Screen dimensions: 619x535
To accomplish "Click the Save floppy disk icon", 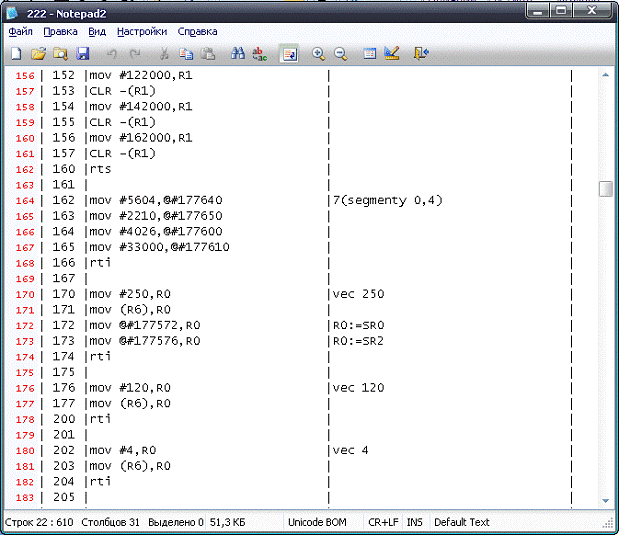I will [x=83, y=54].
